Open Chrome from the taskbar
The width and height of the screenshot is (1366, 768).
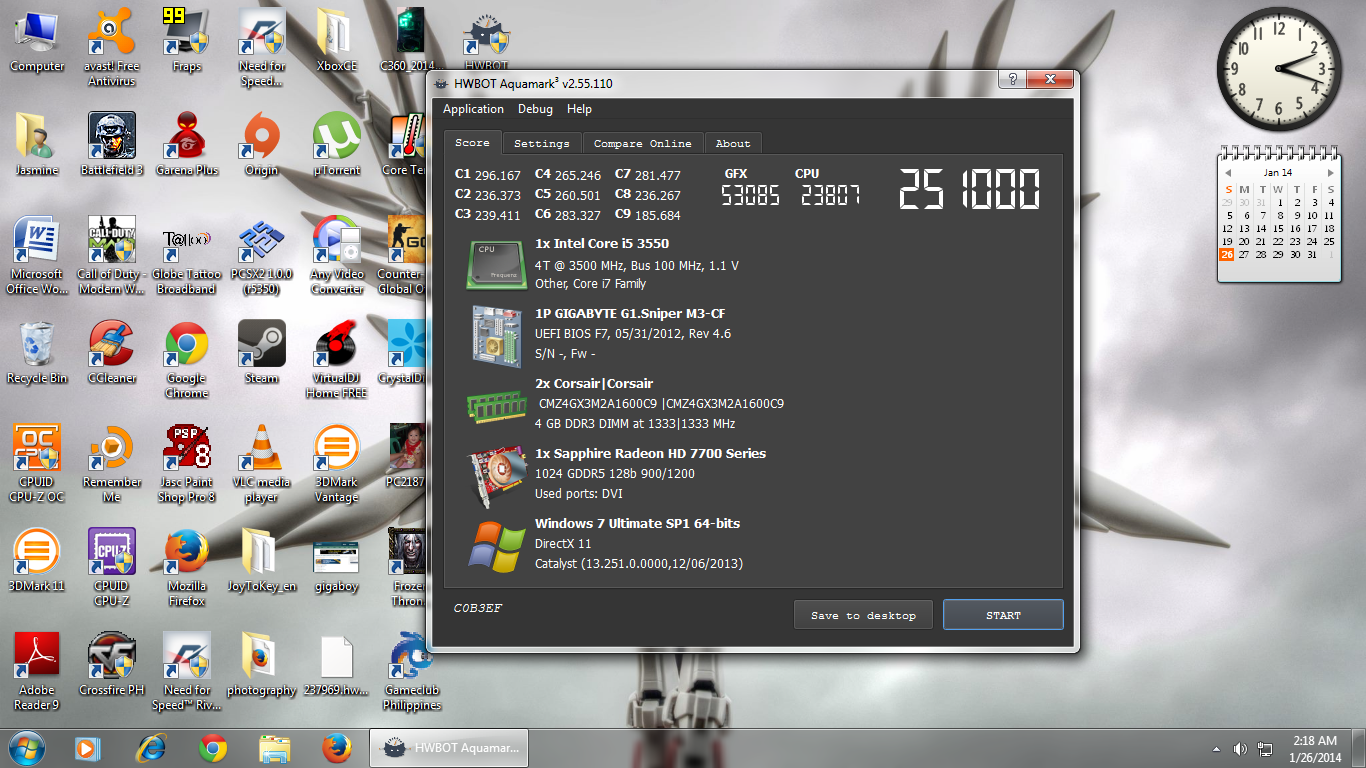(212, 747)
